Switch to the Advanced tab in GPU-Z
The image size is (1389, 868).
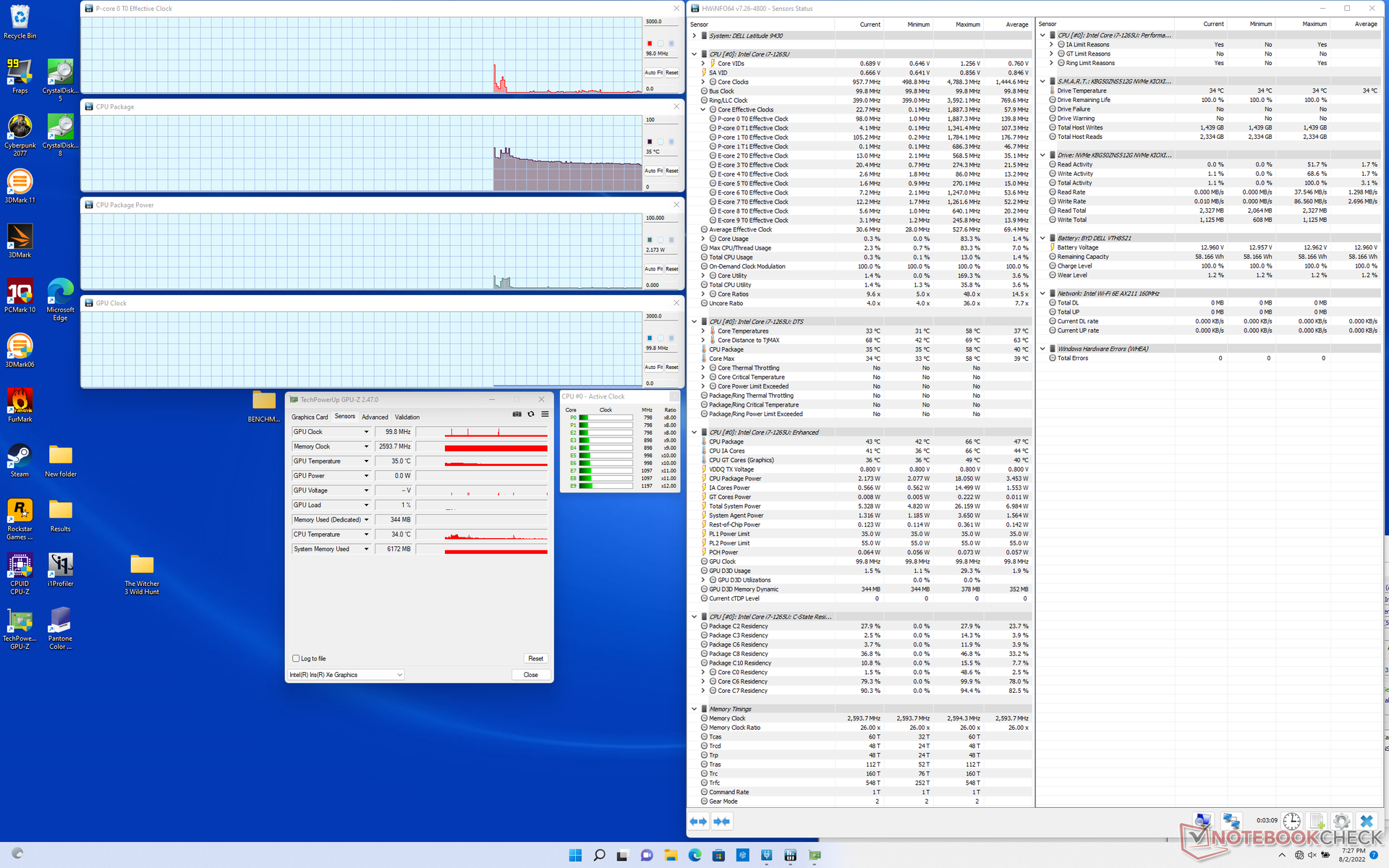[x=375, y=417]
